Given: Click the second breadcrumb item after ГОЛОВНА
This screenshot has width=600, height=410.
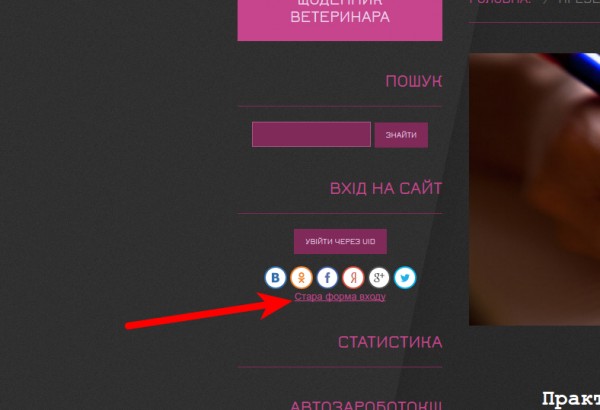Looking at the screenshot, I should click(x=579, y=2).
